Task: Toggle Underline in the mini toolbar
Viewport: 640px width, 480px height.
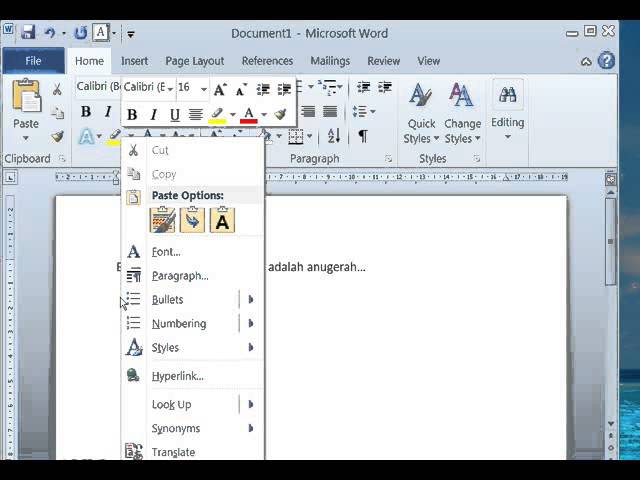Action: tap(175, 115)
